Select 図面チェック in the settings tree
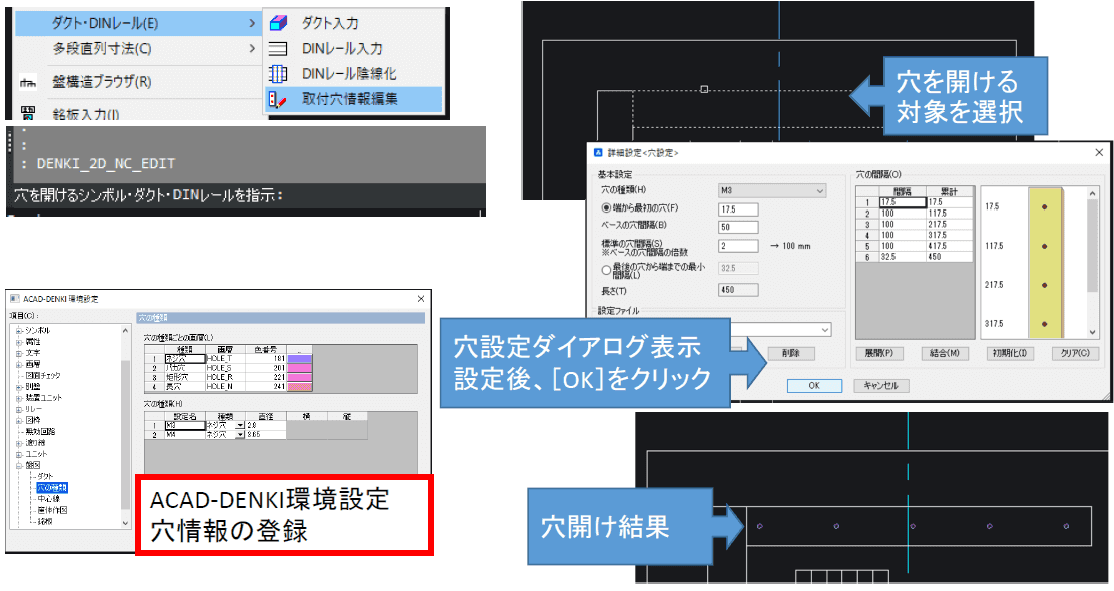Viewport: 1114px width, 591px height. [43, 375]
